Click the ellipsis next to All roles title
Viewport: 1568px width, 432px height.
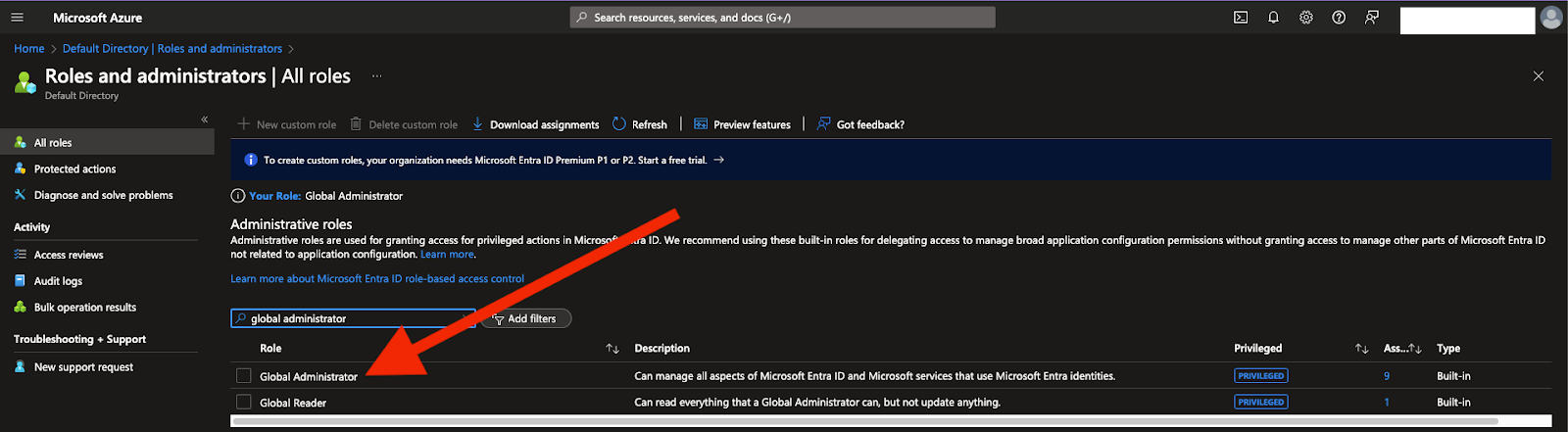pos(376,75)
